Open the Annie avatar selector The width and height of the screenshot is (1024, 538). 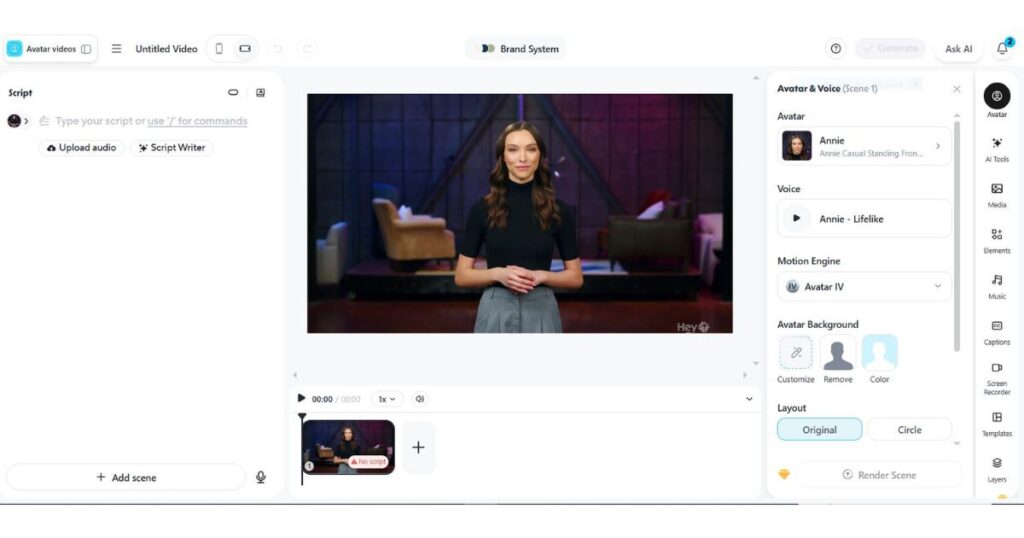(x=863, y=146)
